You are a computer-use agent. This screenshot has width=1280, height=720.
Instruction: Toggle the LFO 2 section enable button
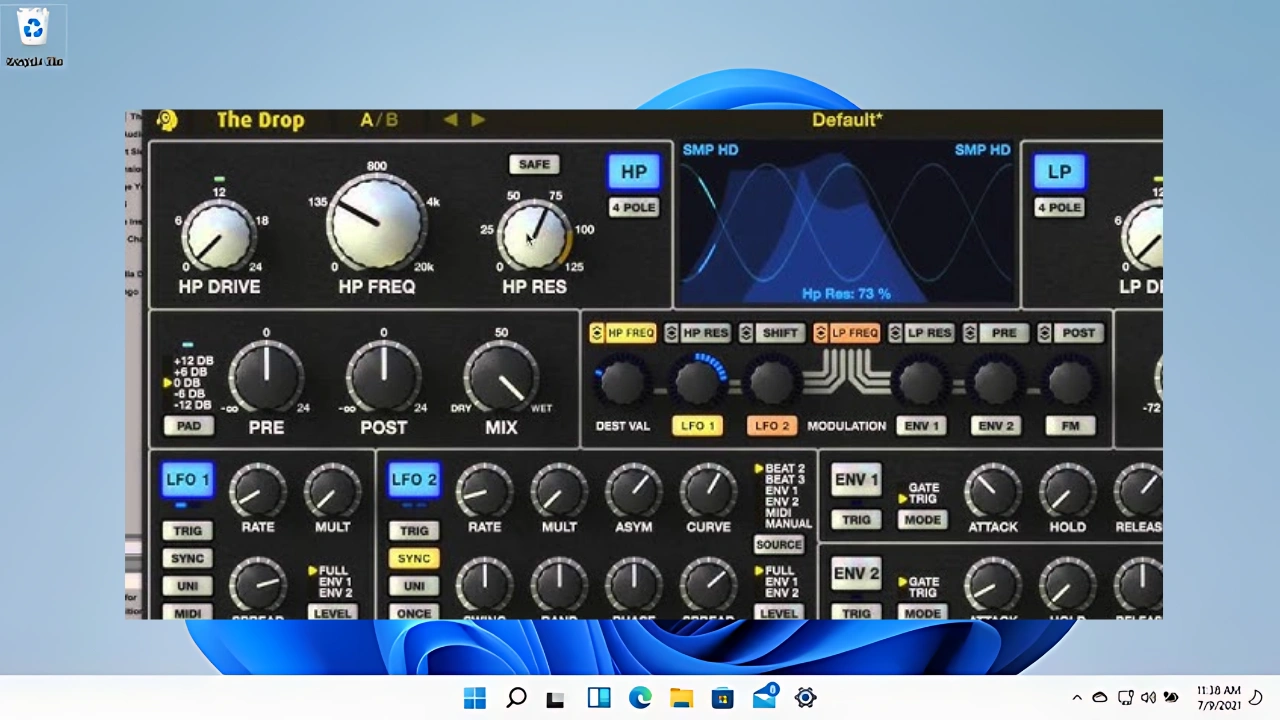(414, 479)
